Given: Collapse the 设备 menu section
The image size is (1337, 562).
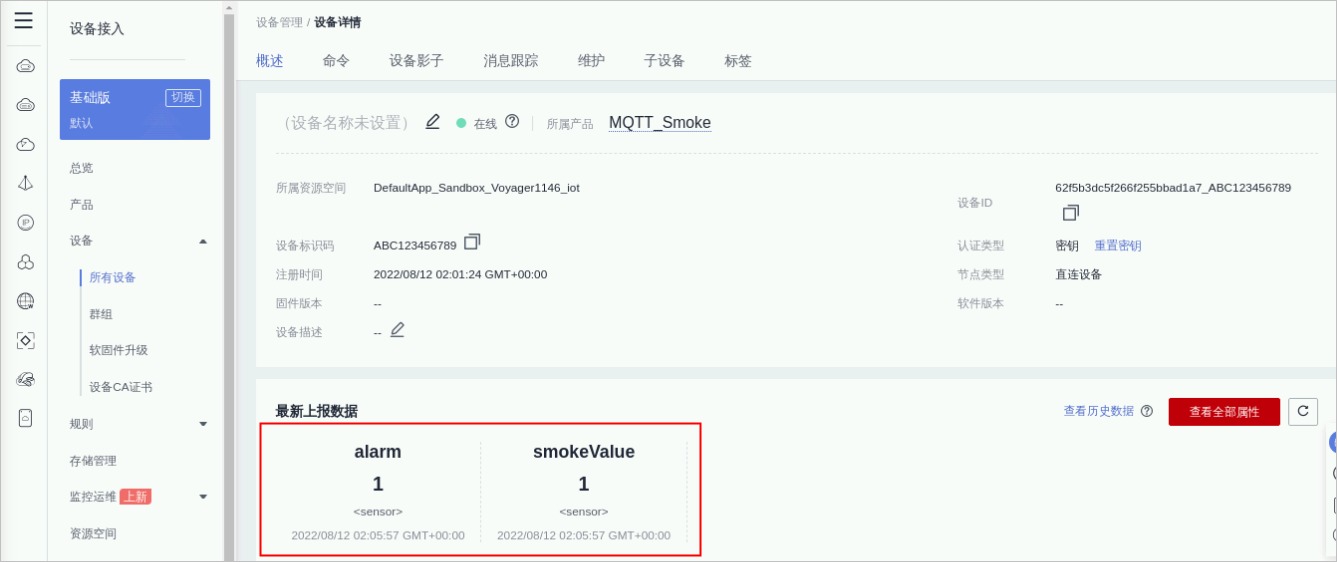Looking at the screenshot, I should 203,241.
